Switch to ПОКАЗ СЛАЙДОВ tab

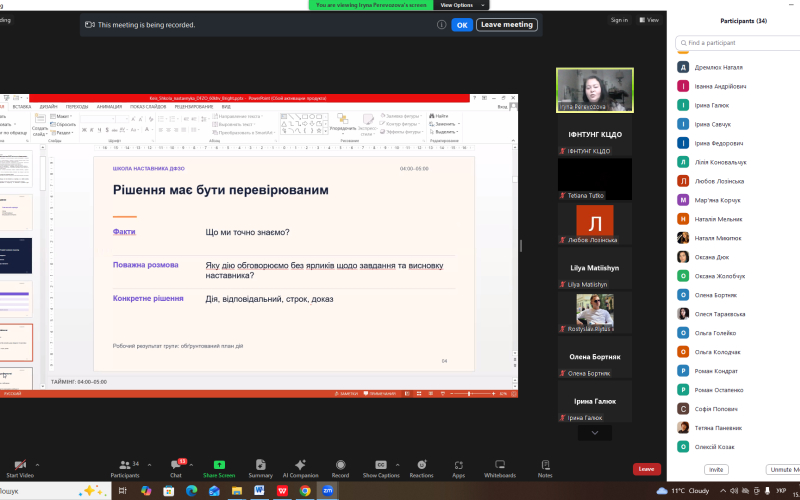pyautogui.click(x=148, y=107)
